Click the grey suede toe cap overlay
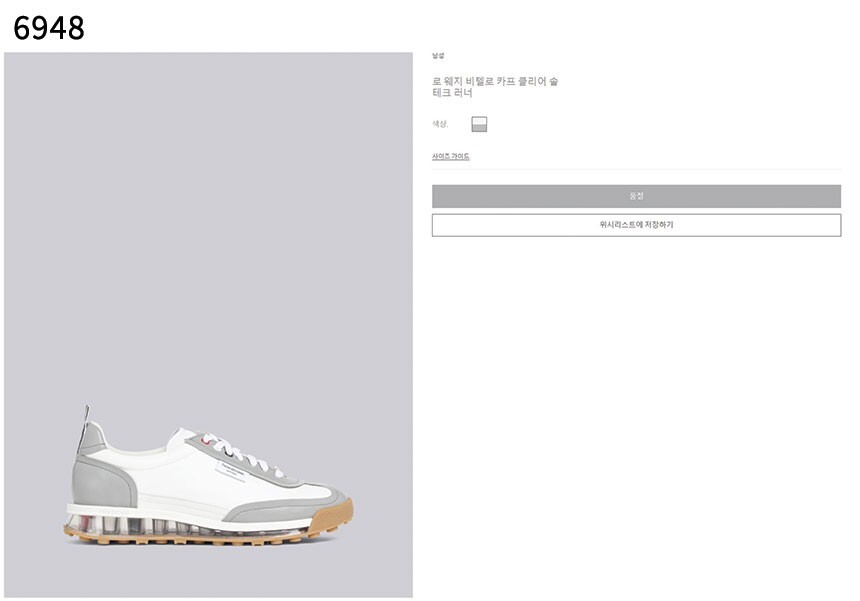860x601 pixels. (x=285, y=509)
